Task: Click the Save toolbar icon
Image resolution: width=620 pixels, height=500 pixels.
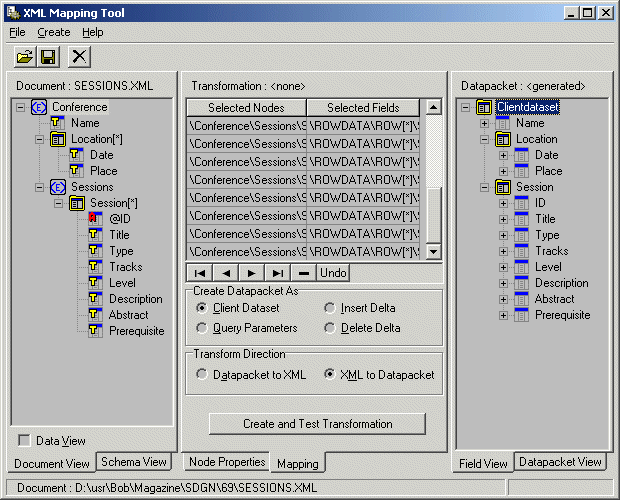Action: 48,58
